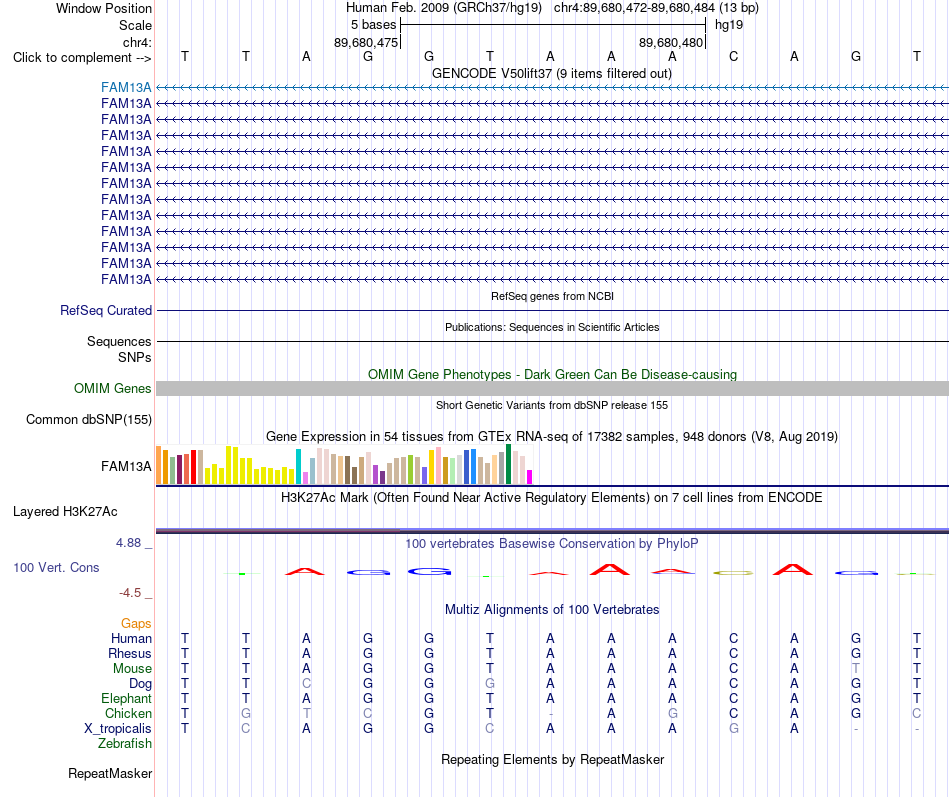Image resolution: width=950 pixels, height=797 pixels.
Task: Click the 'Click to complement -->' label
Action: (82, 58)
